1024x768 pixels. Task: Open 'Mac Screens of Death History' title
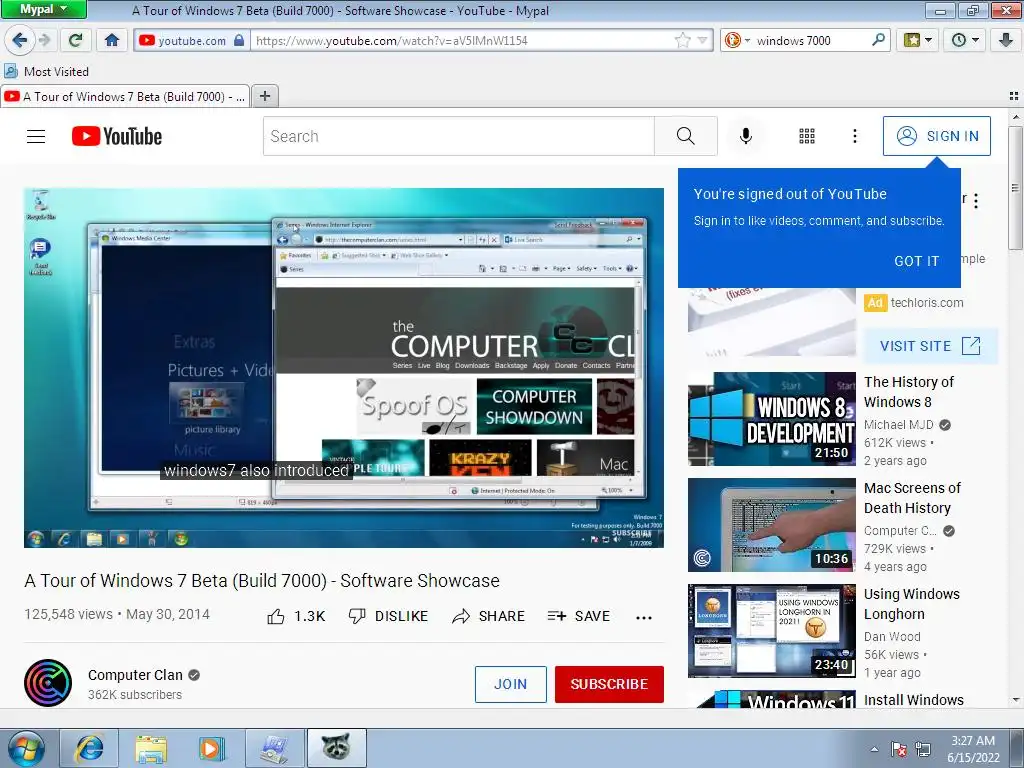click(912, 498)
